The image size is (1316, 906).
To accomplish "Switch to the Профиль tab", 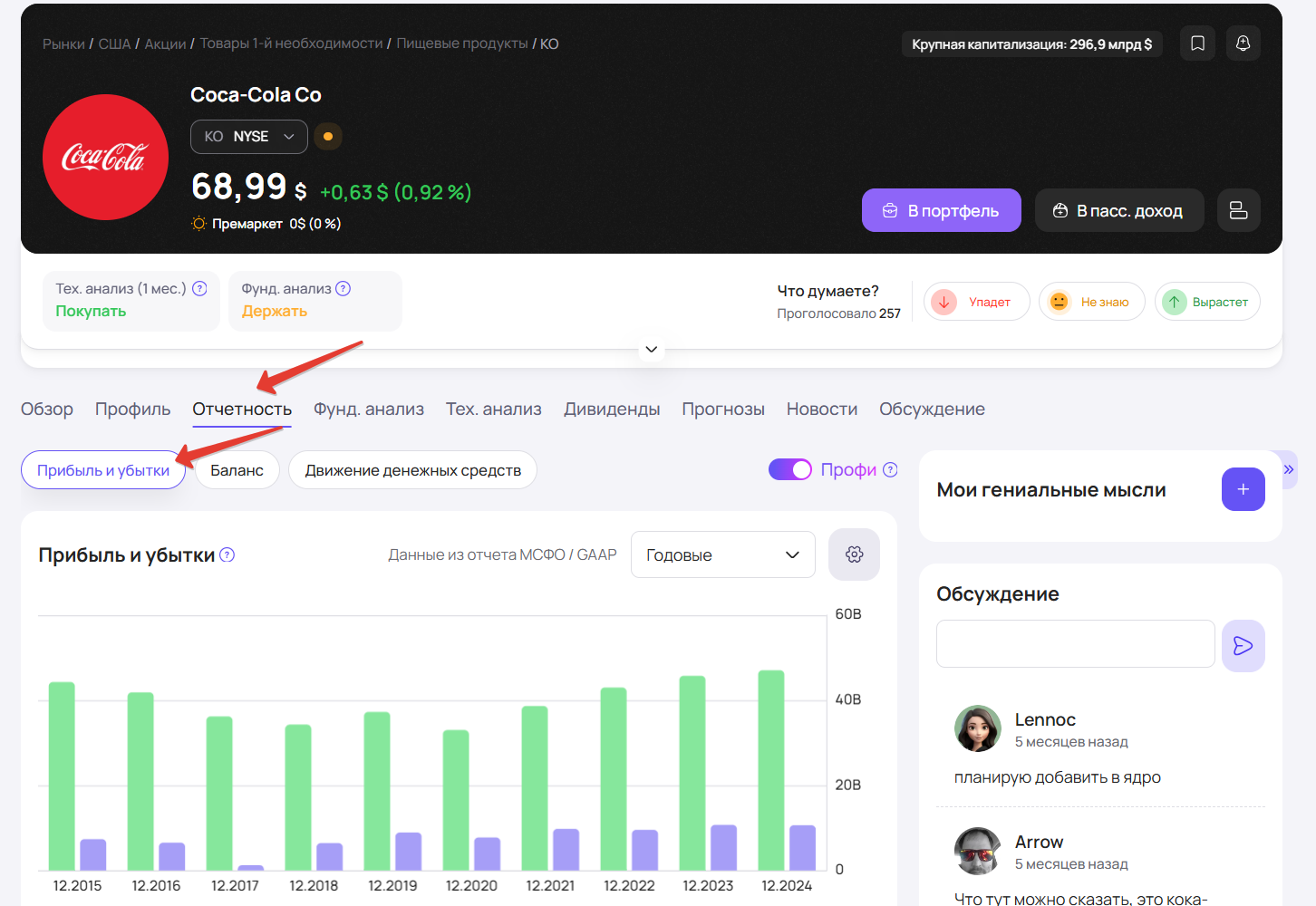I will click(x=132, y=410).
